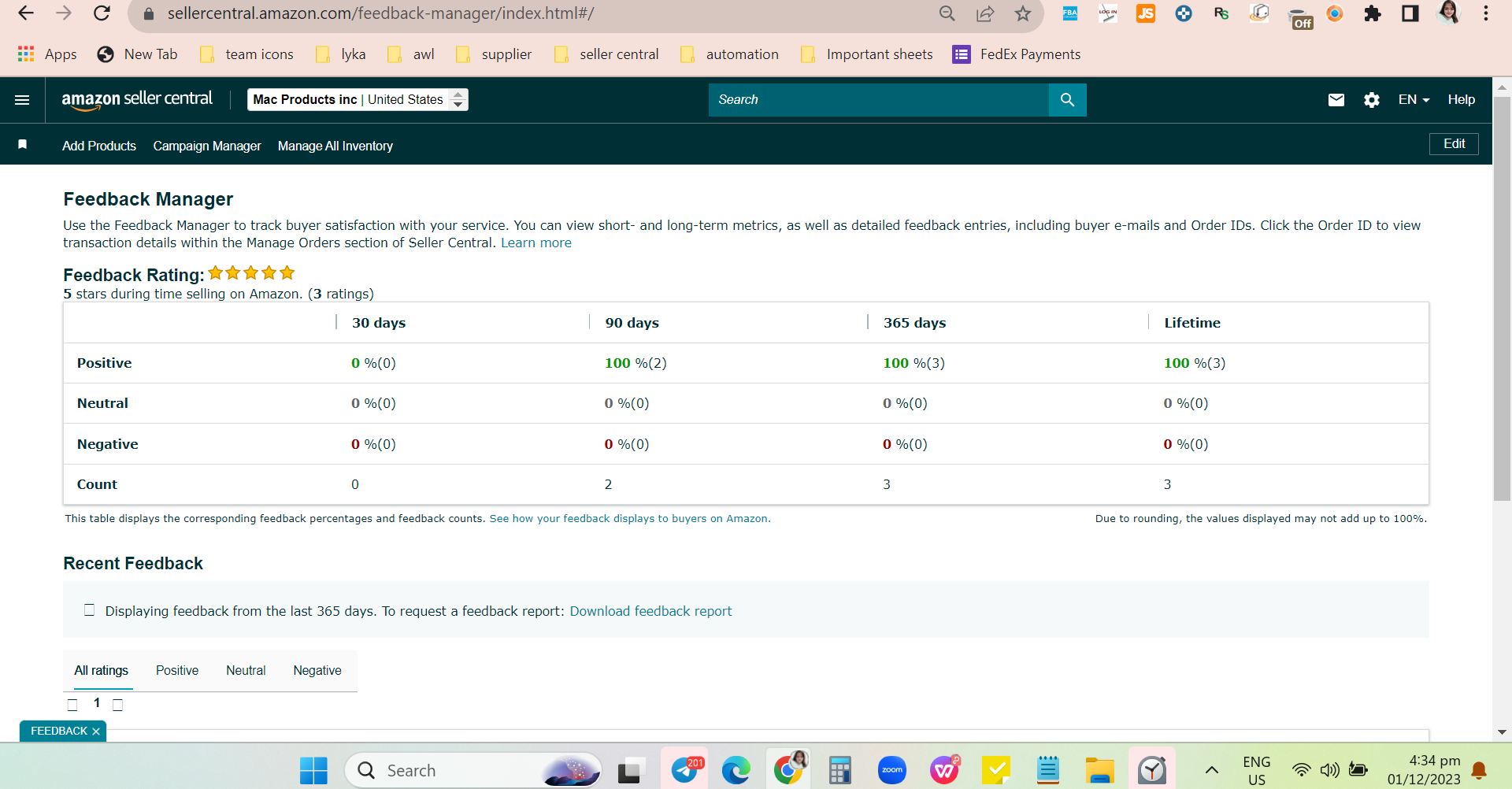Image resolution: width=1512 pixels, height=789 pixels.
Task: Open the team icons bookmark folder
Action: [246, 54]
